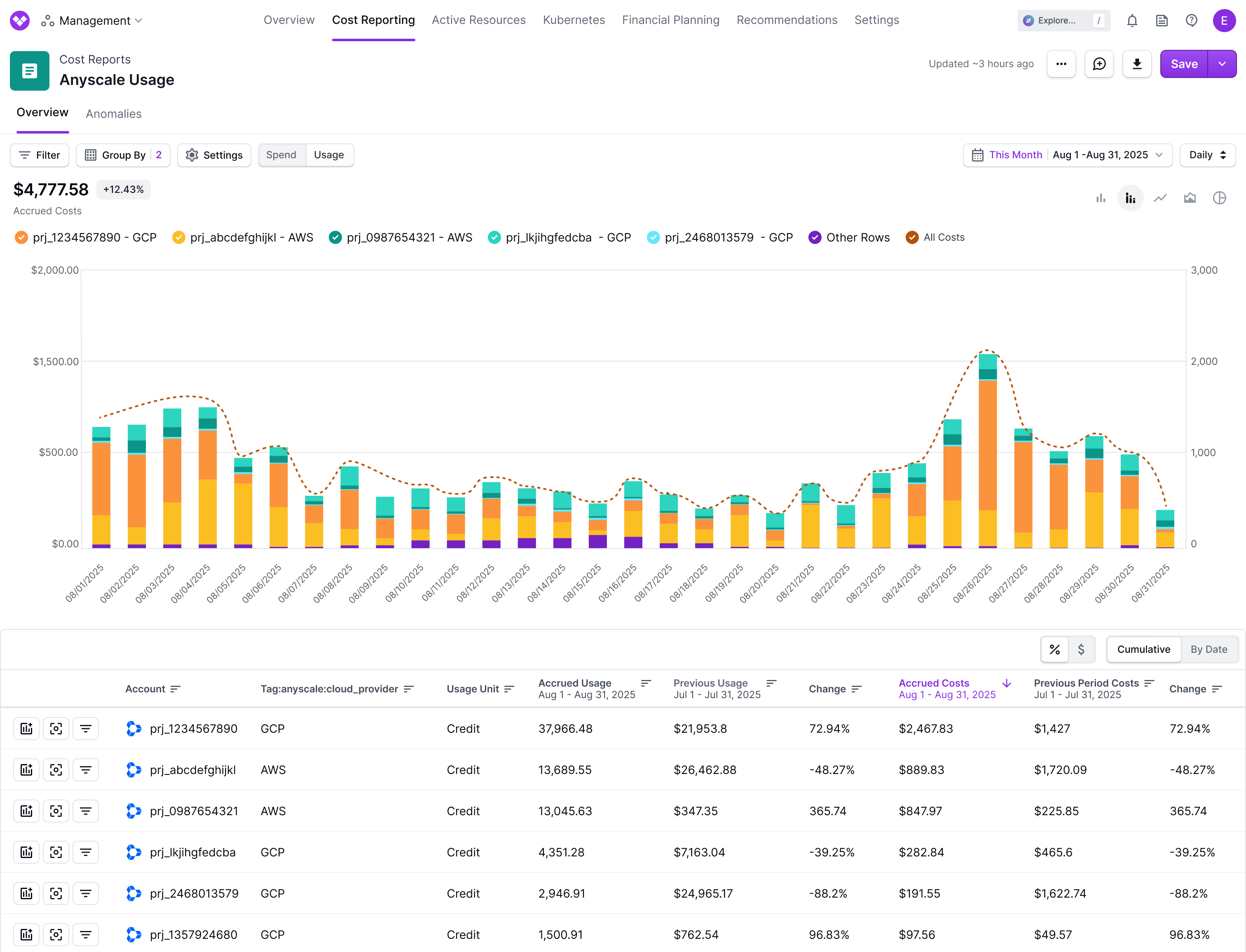Screen dimensions: 1246x952
Task: Open the Group By button
Action: (x=123, y=155)
